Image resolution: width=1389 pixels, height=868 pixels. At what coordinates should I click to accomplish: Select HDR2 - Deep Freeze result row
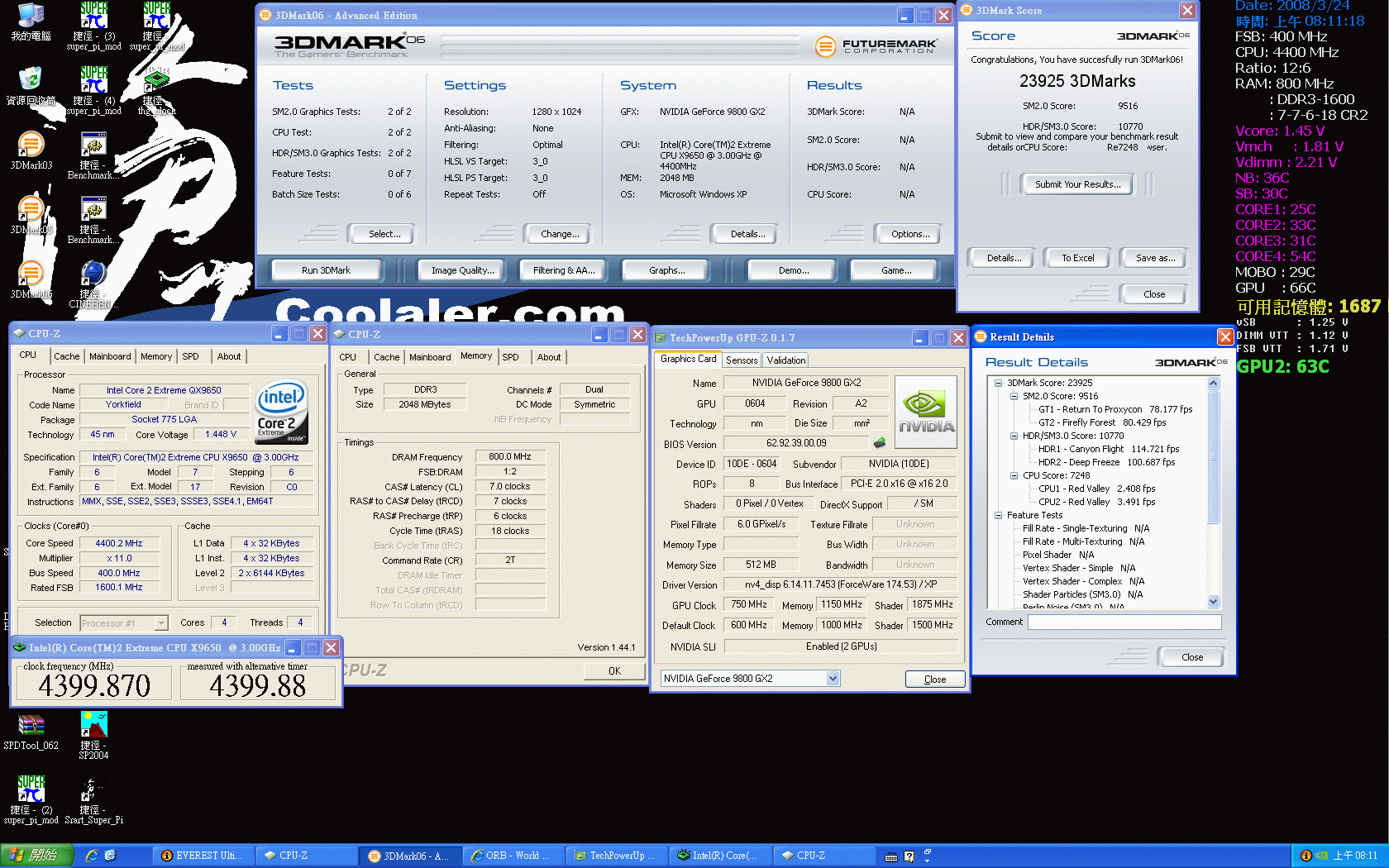(x=1106, y=462)
